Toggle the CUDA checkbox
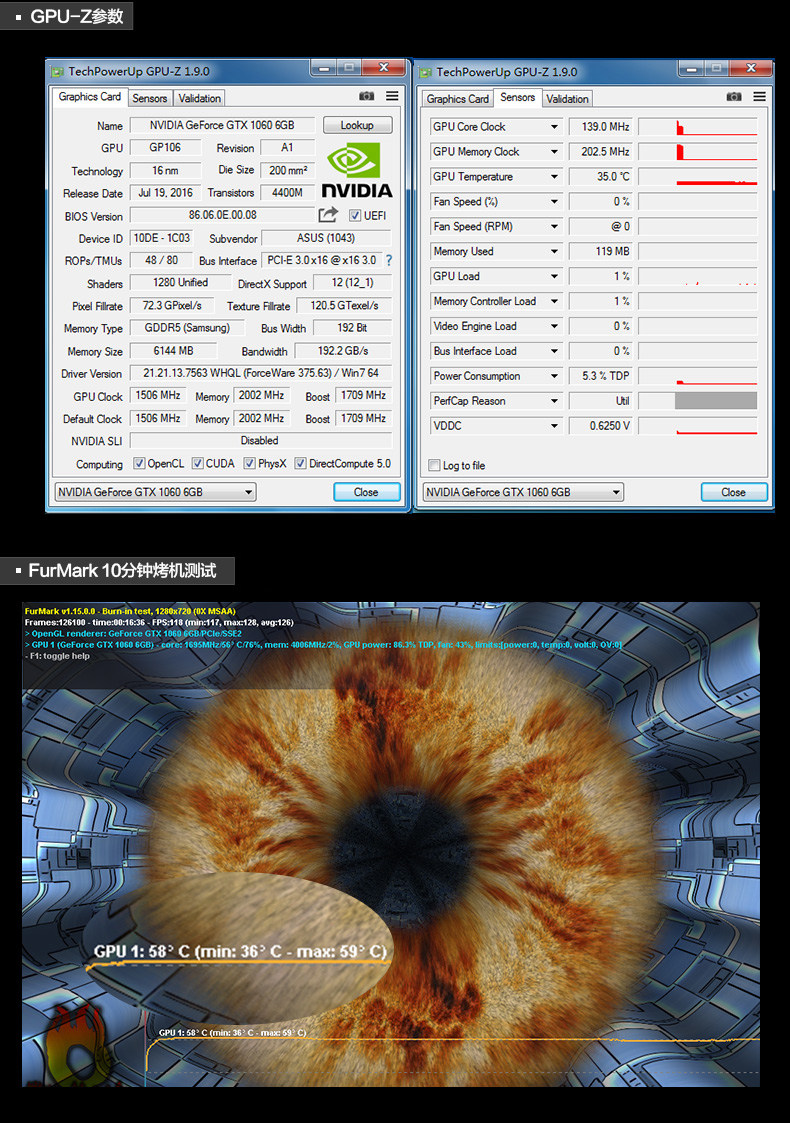The height and width of the screenshot is (1123, 790). [x=198, y=463]
